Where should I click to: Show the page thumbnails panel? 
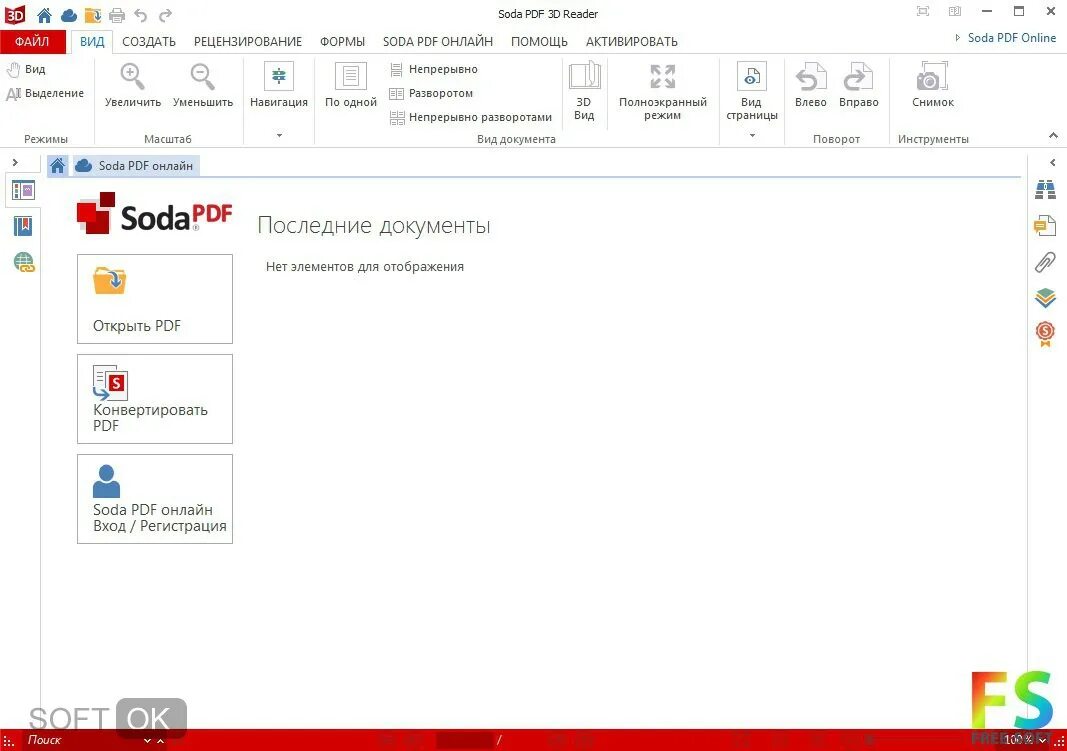[x=23, y=190]
